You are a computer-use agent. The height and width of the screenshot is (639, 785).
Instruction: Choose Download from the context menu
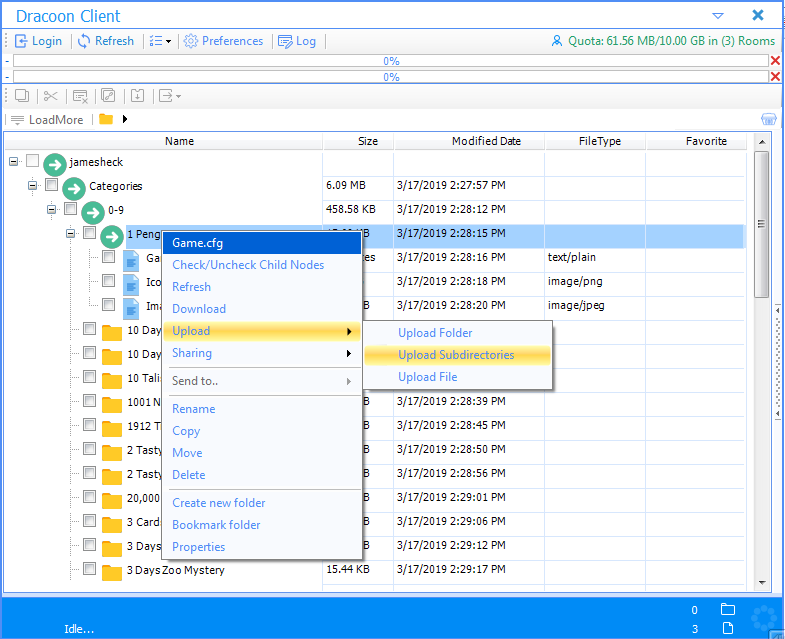point(261,309)
